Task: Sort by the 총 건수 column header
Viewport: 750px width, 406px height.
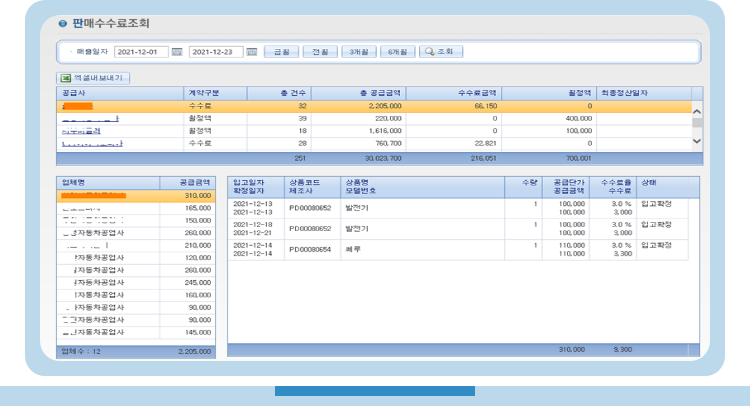Action: (x=279, y=93)
